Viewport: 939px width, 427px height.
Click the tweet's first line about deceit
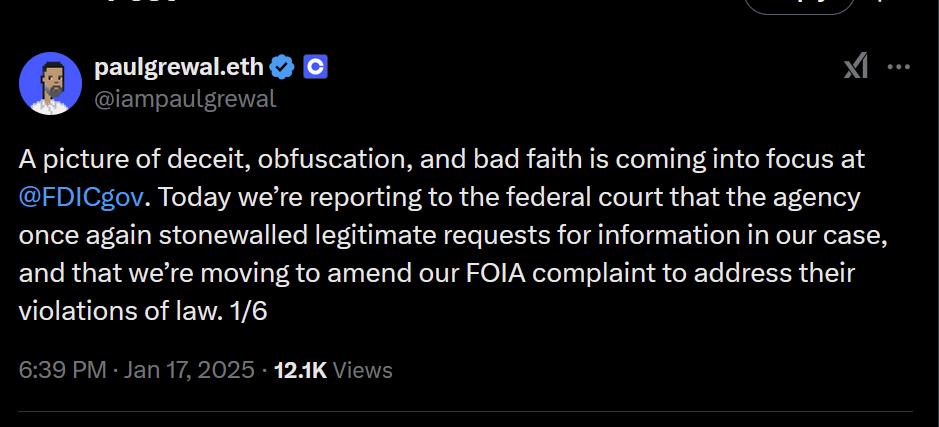[x=440, y=158]
